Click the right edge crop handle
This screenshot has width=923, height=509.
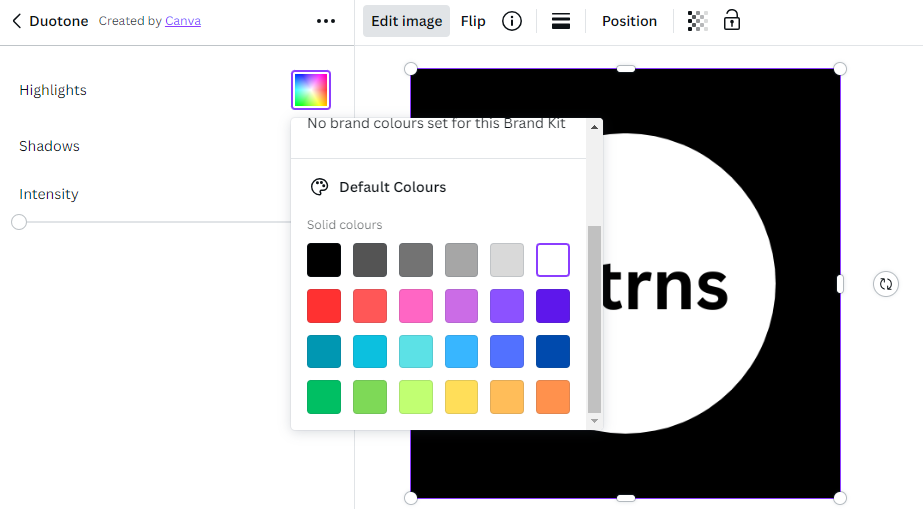pyautogui.click(x=840, y=284)
